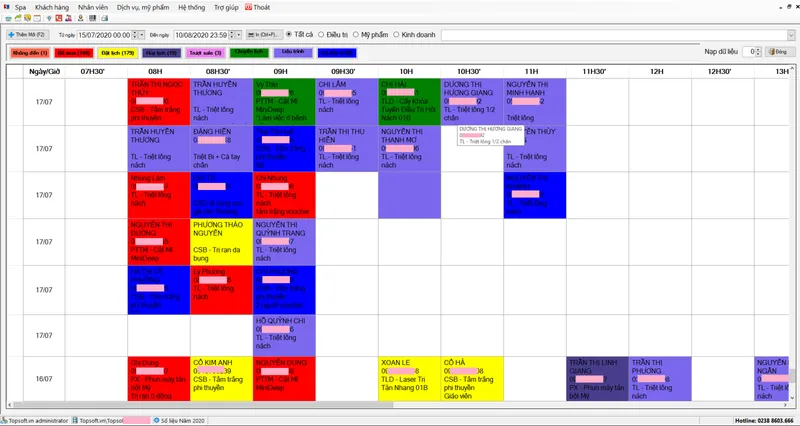Viewport: 800px width, 426px height.
Task: Click the printer toolbar icon
Action: 104,18
